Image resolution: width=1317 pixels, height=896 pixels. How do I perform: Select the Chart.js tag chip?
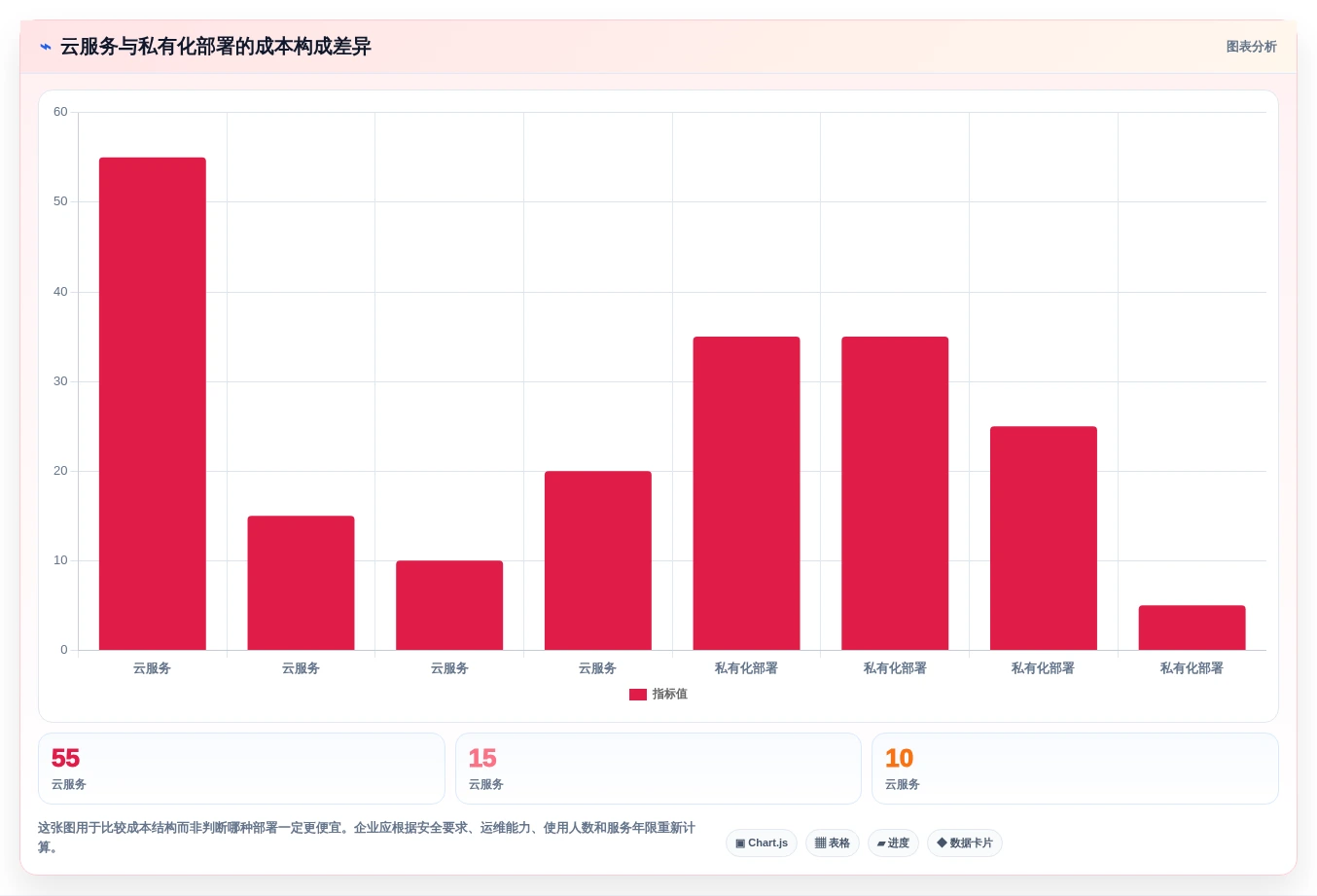coord(762,843)
